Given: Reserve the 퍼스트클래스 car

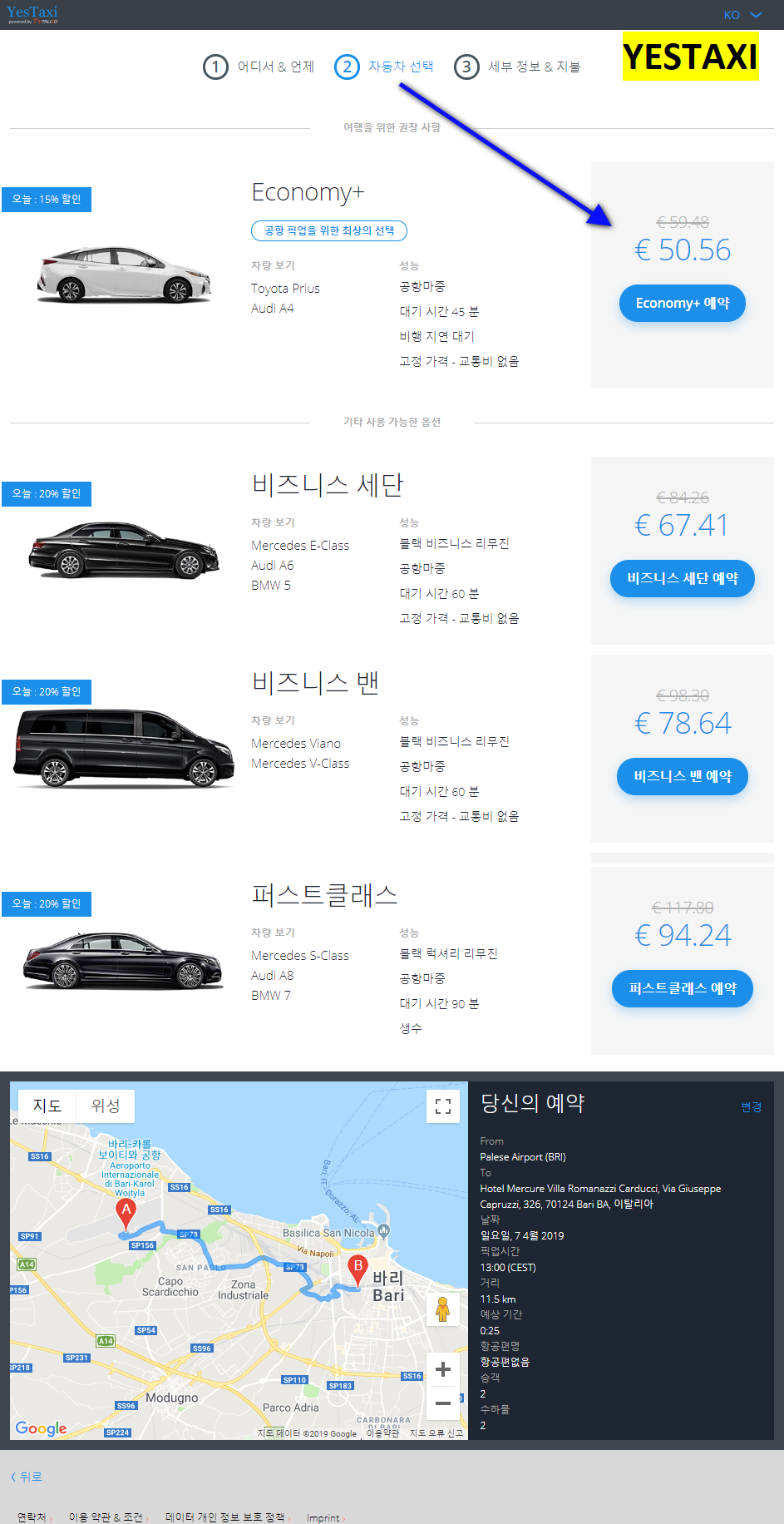Looking at the screenshot, I should tap(683, 988).
